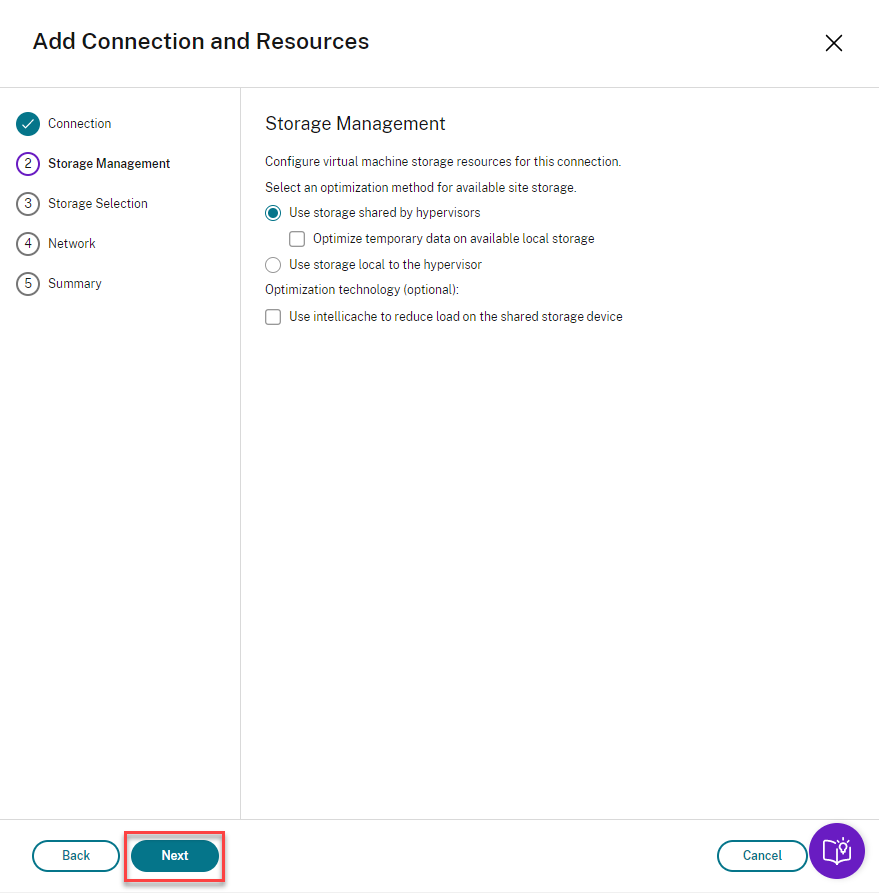Open the Storage Selection step label
The height and width of the screenshot is (893, 879).
tap(98, 204)
